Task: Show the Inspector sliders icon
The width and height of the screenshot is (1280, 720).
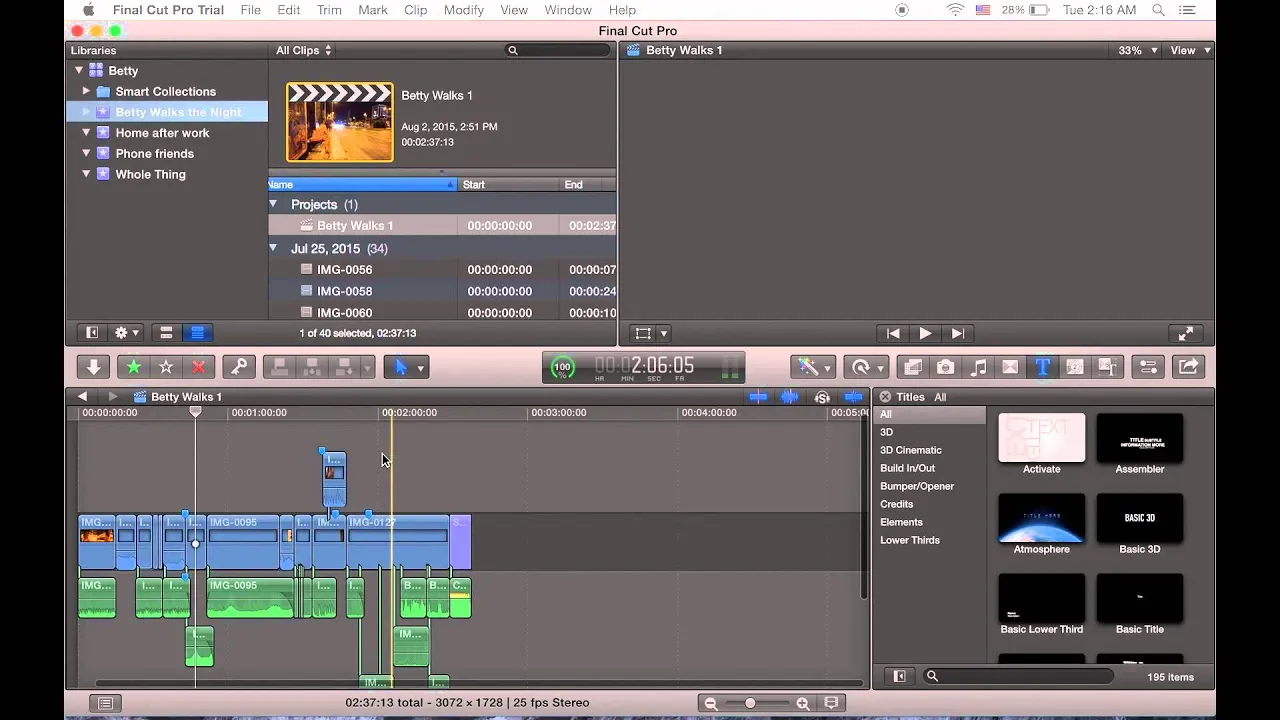Action: 1148,367
